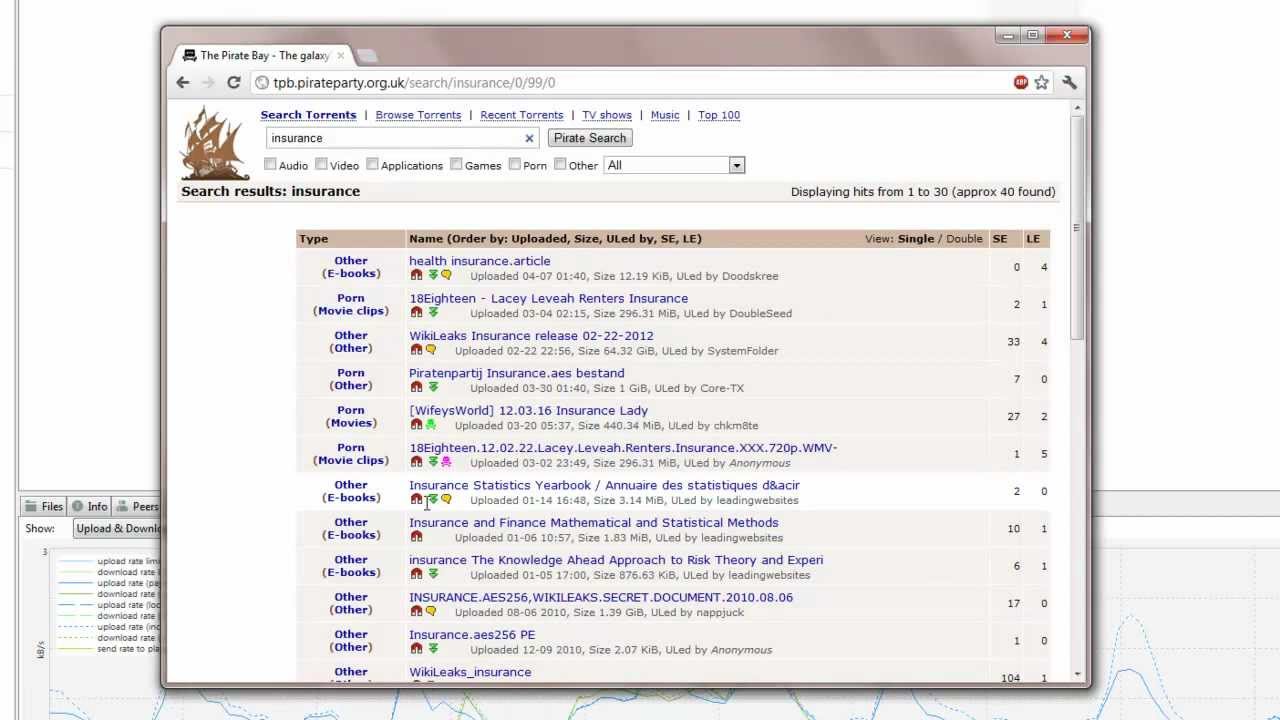Click green download arrow for health insurance.article
This screenshot has height=720, width=1280.
coord(433,275)
